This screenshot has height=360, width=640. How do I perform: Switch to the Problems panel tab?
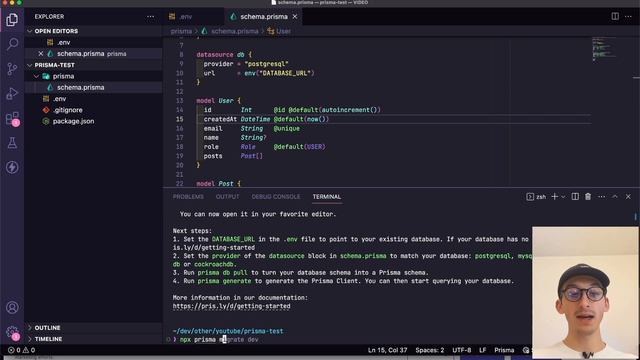(188, 197)
